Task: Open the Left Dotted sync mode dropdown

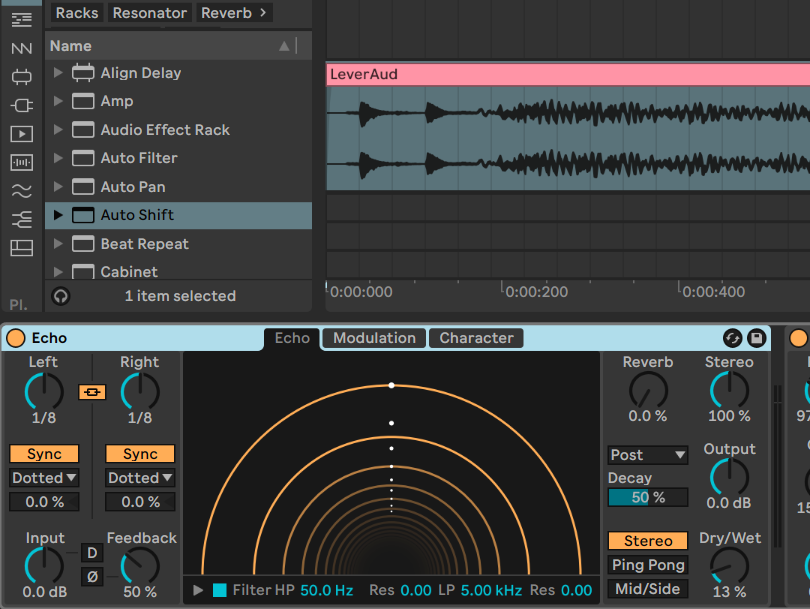Action: click(44, 478)
